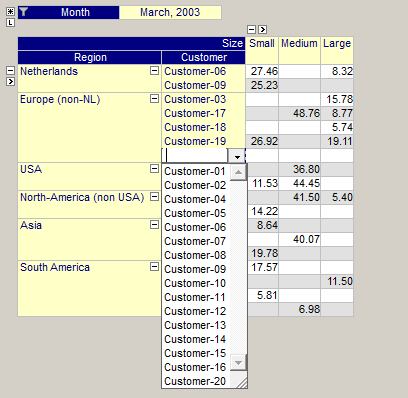The image size is (408, 398).
Task: Select Customer-07 from the dropdown list
Action: [195, 241]
